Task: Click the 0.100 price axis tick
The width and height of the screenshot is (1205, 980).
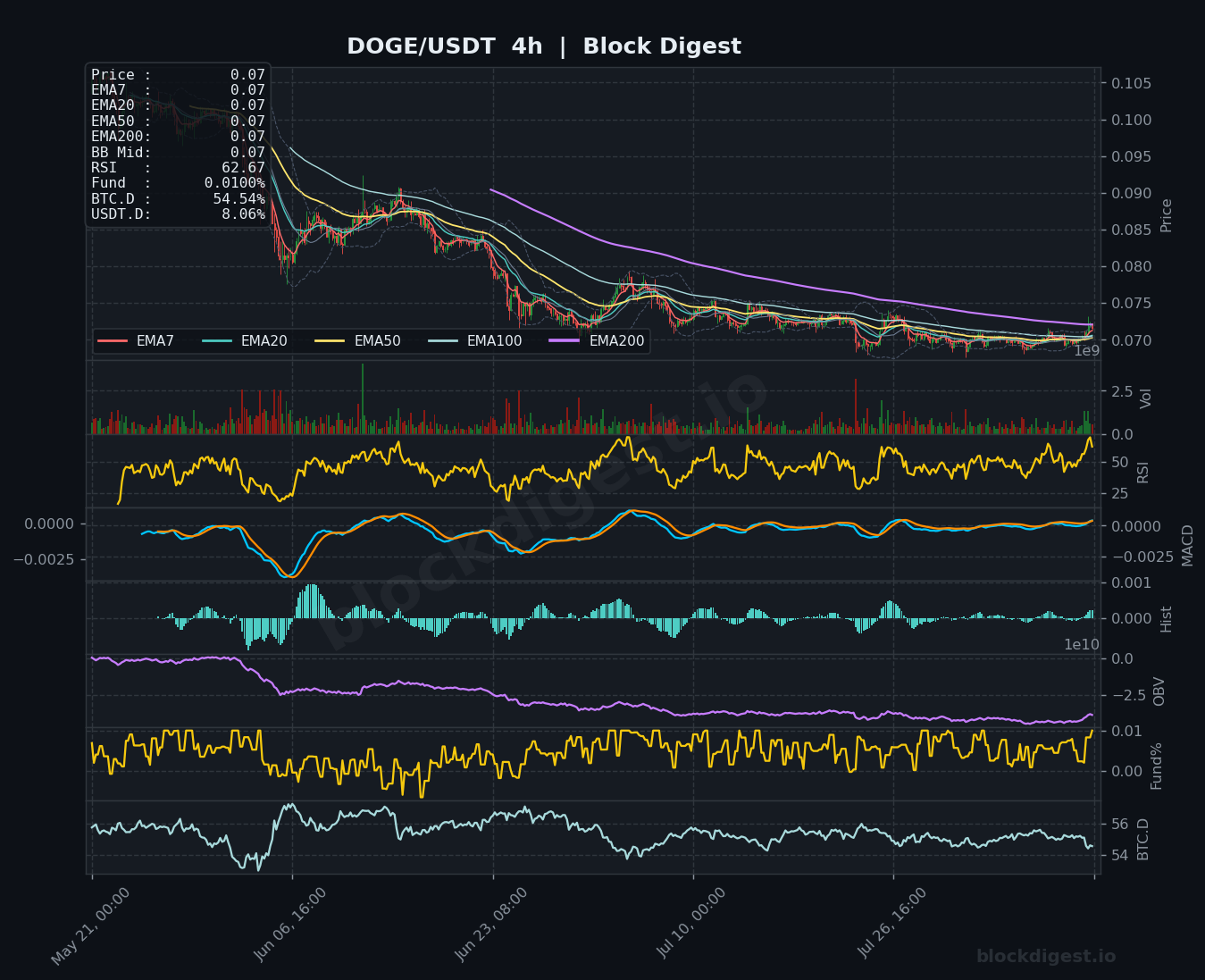Action: [x=1131, y=120]
